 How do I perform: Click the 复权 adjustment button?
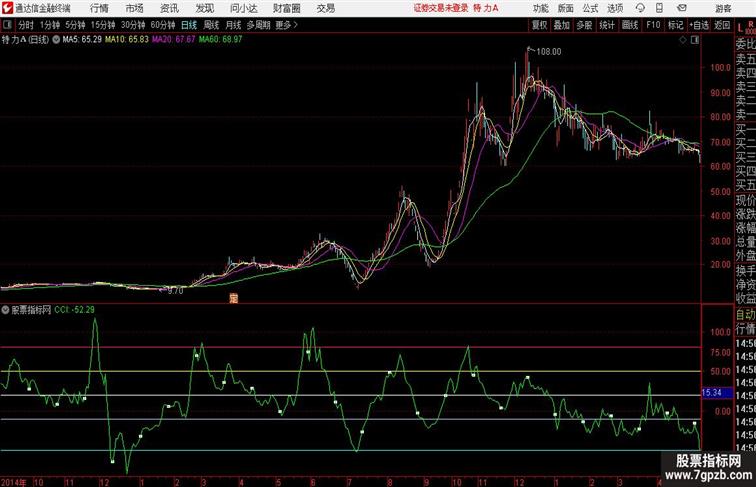540,25
